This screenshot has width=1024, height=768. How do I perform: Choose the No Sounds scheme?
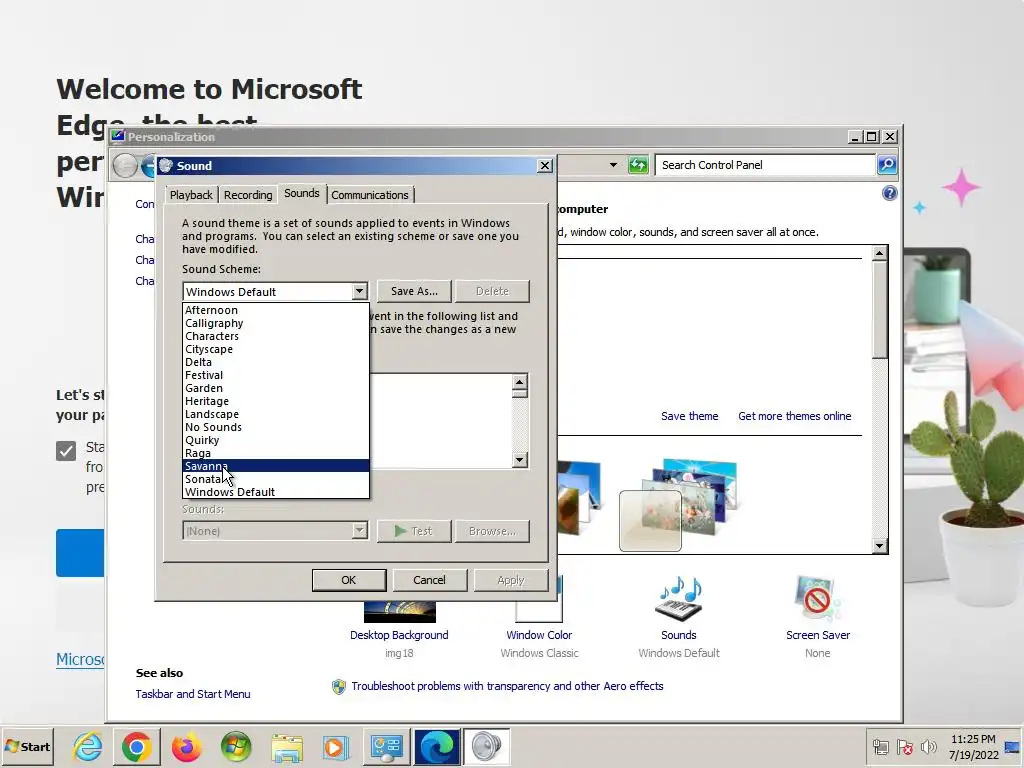coord(276,427)
